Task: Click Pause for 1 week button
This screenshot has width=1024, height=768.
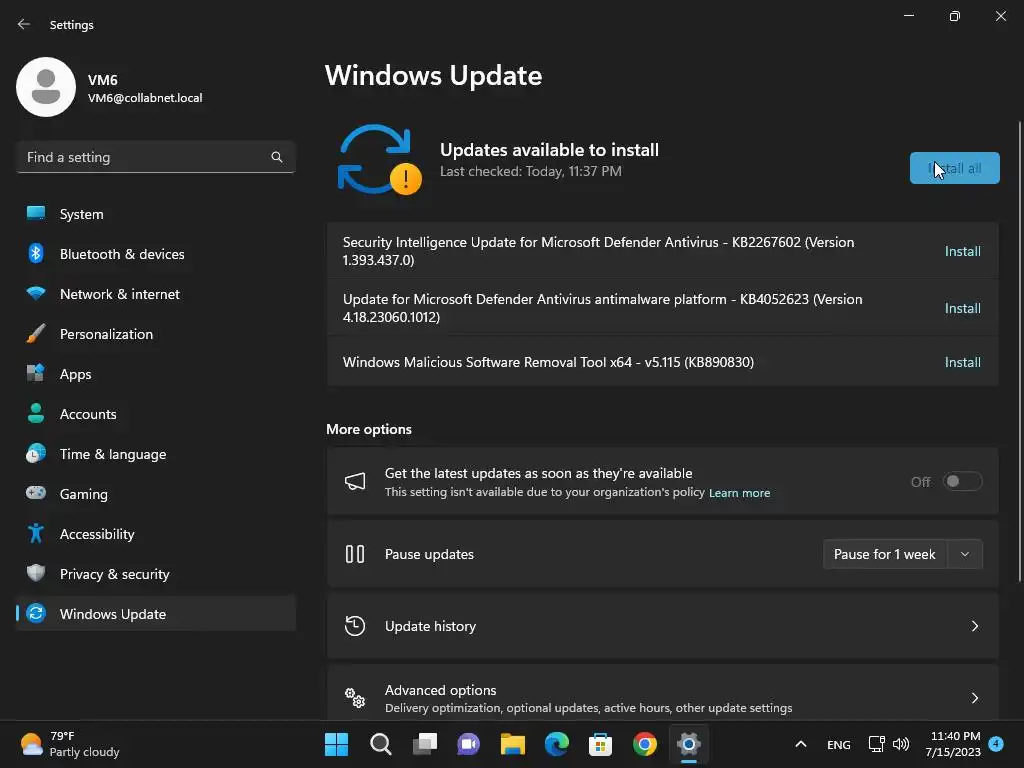Action: click(x=885, y=554)
